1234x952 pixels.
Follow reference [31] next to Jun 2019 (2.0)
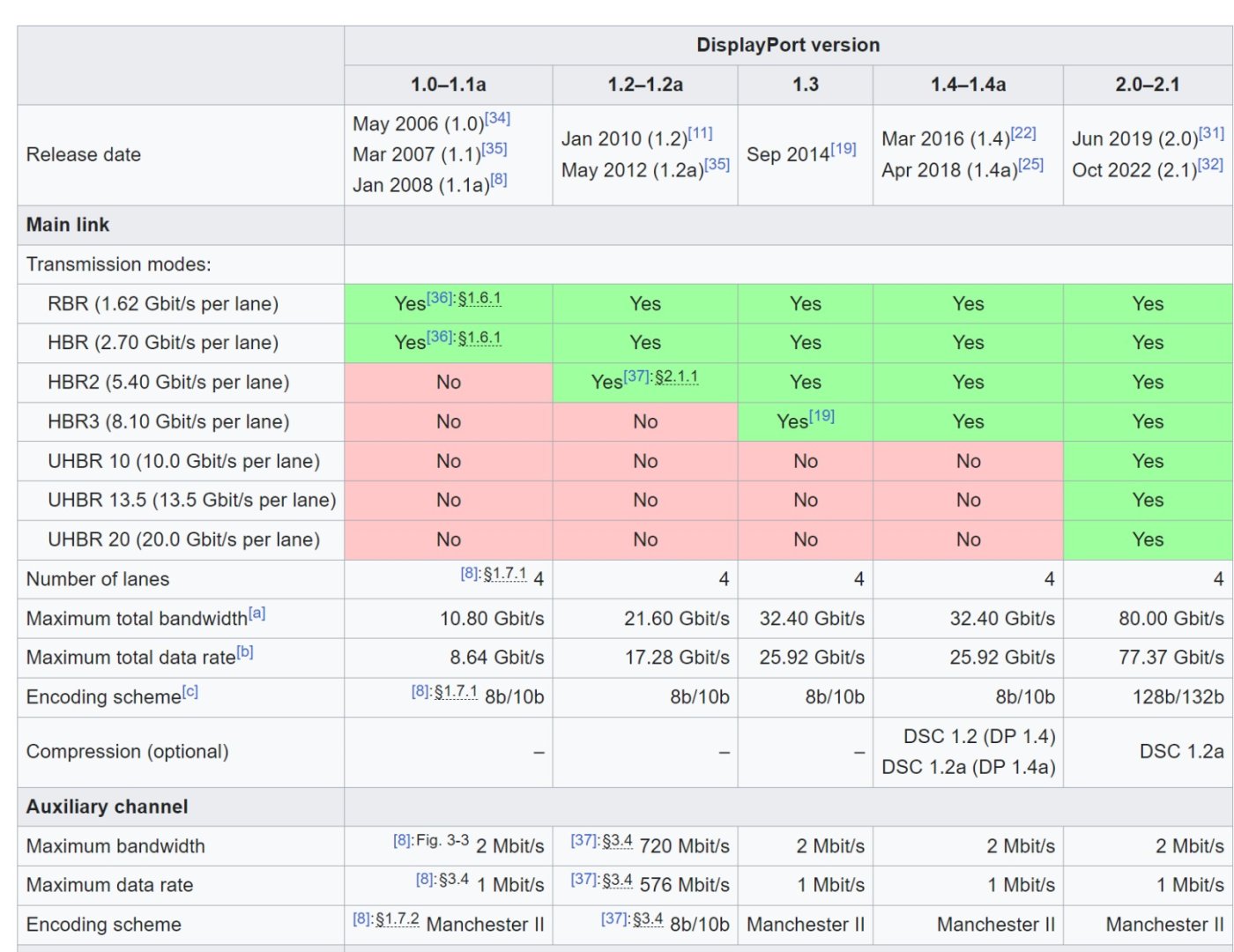coord(1212,133)
